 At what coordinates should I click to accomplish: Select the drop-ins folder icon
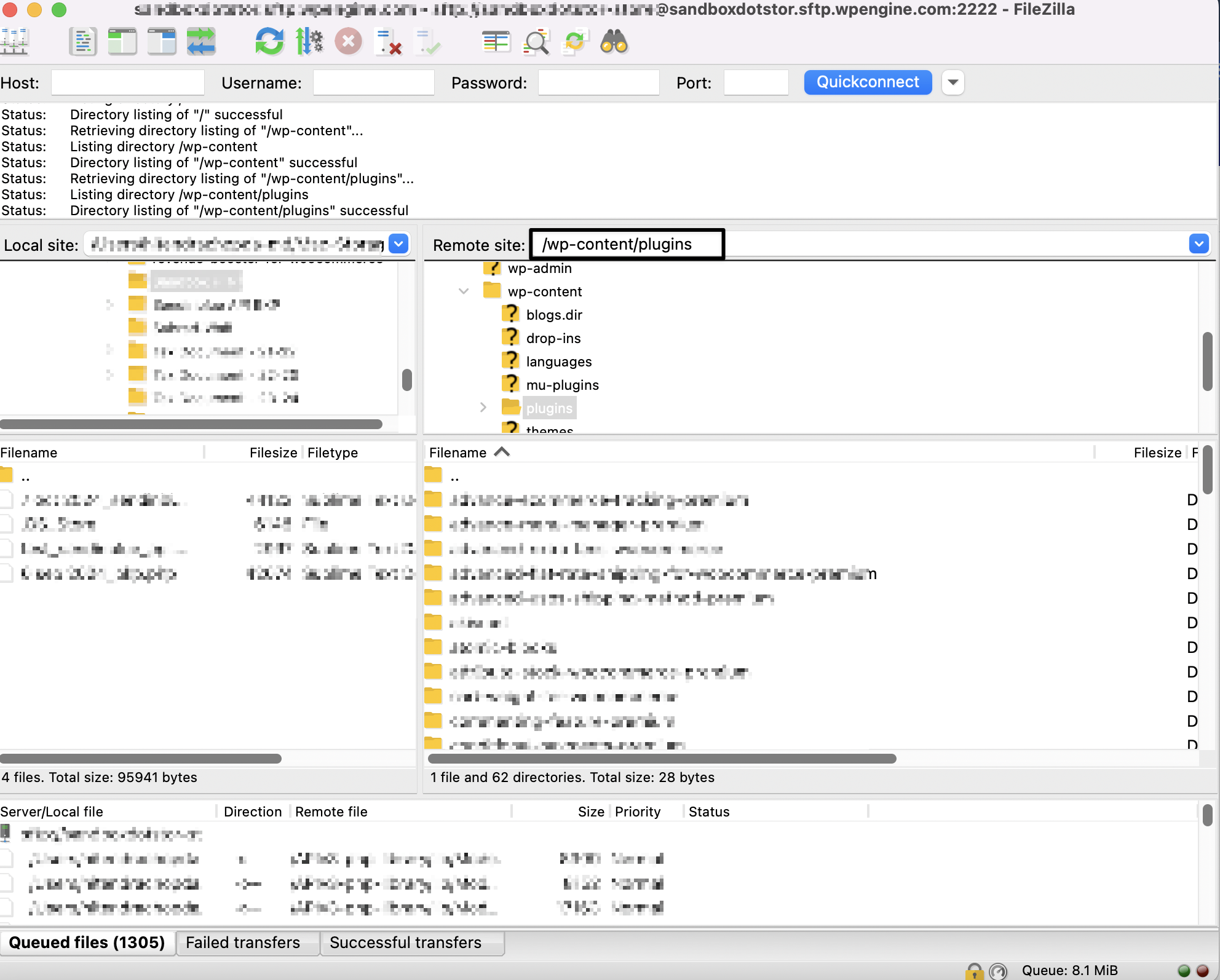tap(510, 338)
